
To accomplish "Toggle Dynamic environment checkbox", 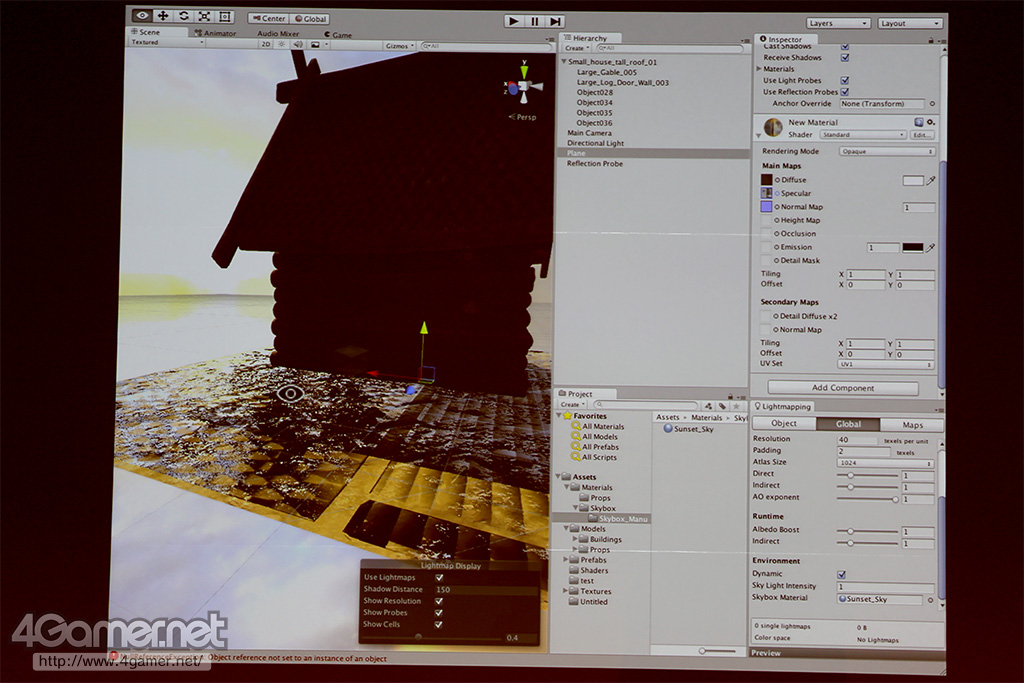I will [841, 575].
